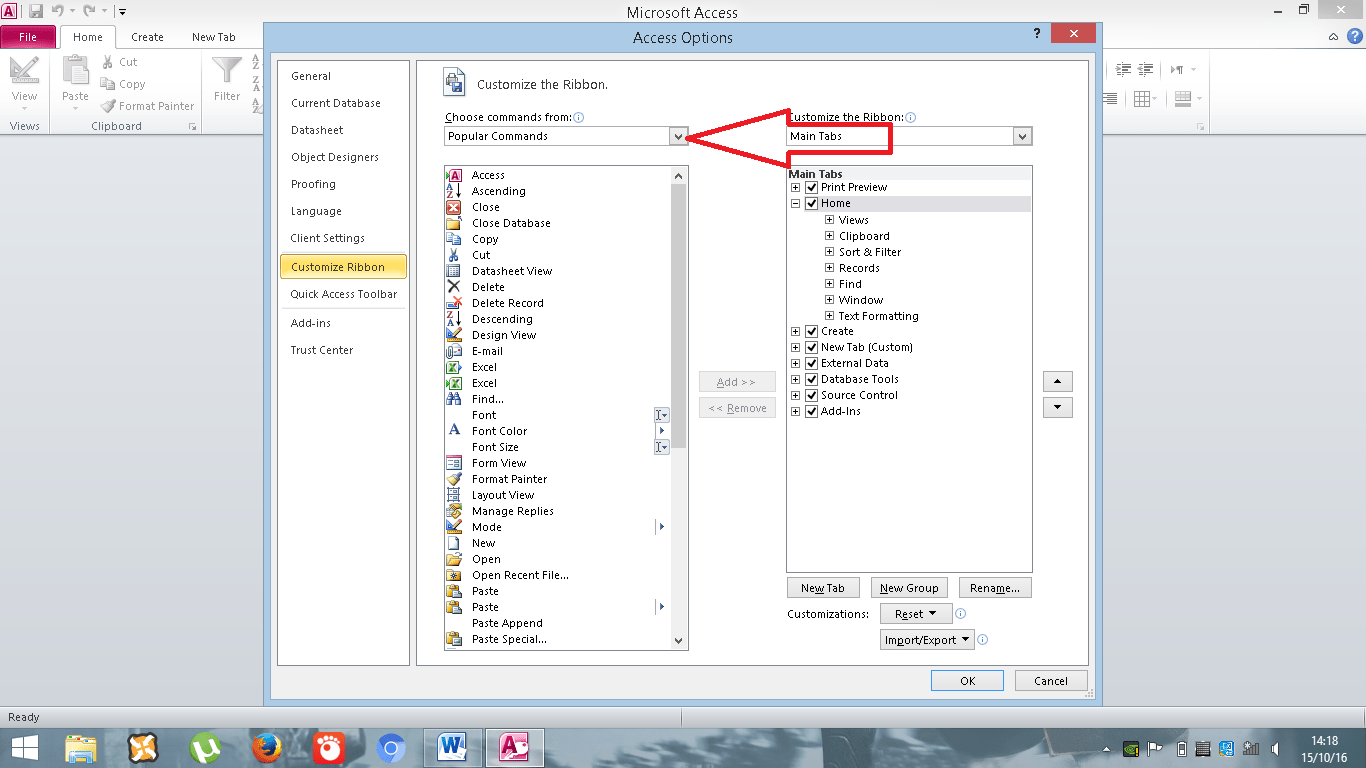This screenshot has width=1366, height=768.
Task: Switch to the Create ribbon tab
Action: point(147,37)
